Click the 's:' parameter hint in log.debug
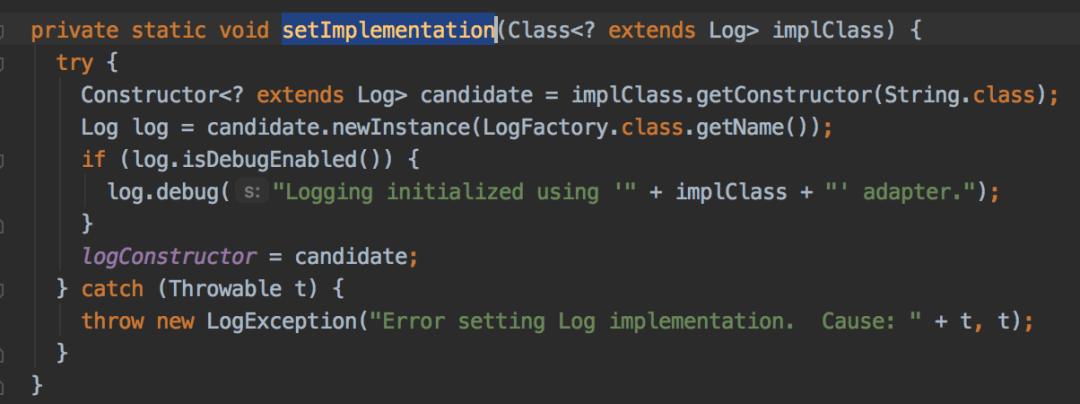1080x404 pixels. click(x=251, y=191)
